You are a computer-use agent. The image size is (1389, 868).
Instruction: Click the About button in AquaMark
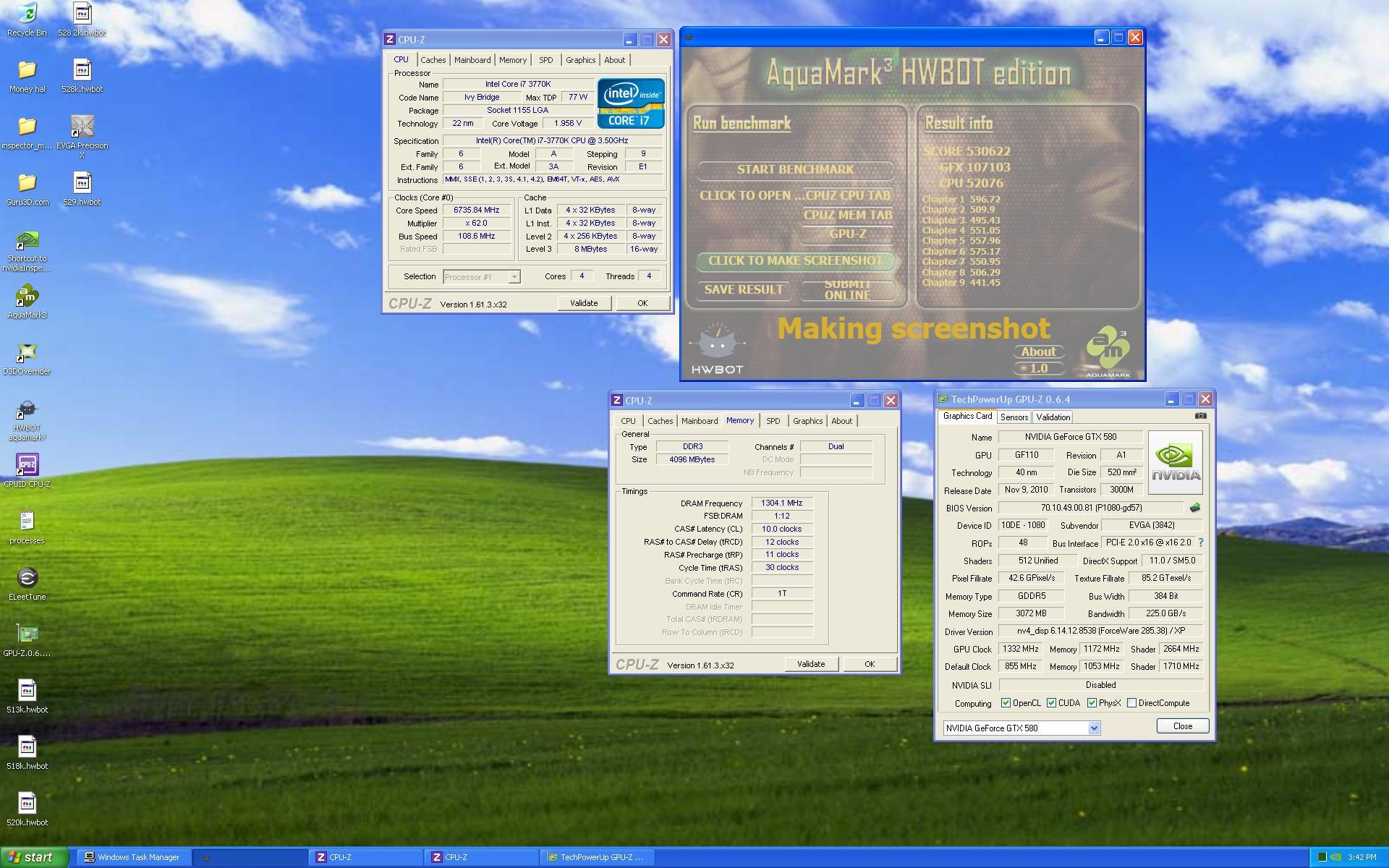pos(1038,352)
